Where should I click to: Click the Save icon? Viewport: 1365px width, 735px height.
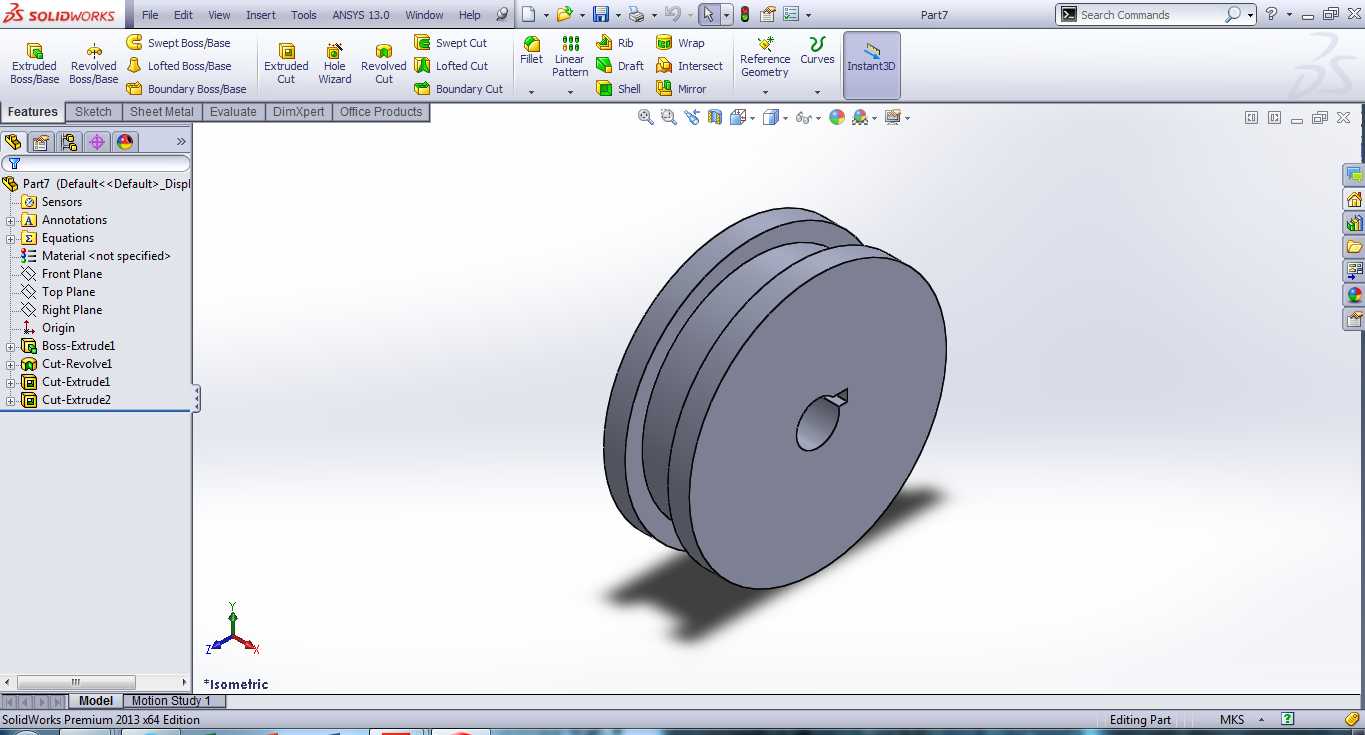(601, 14)
